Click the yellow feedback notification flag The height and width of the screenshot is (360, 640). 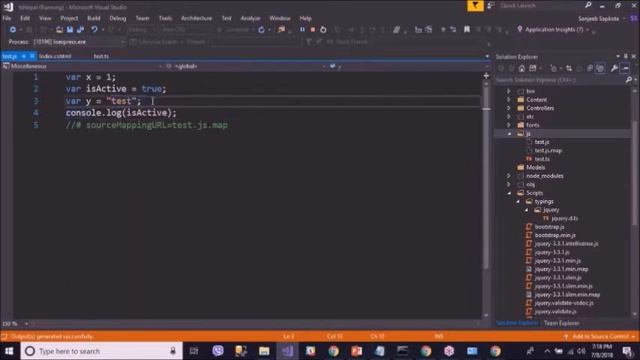pyautogui.click(x=475, y=6)
